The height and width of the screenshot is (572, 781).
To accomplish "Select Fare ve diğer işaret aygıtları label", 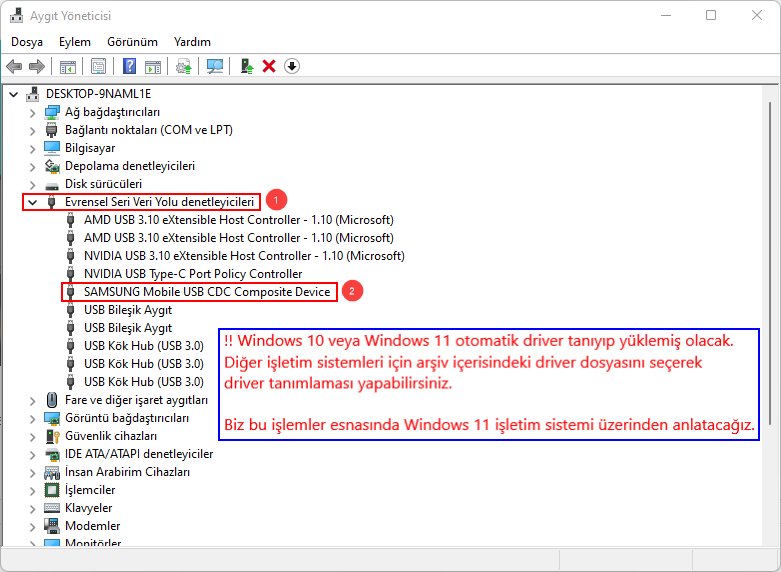I will 136,400.
